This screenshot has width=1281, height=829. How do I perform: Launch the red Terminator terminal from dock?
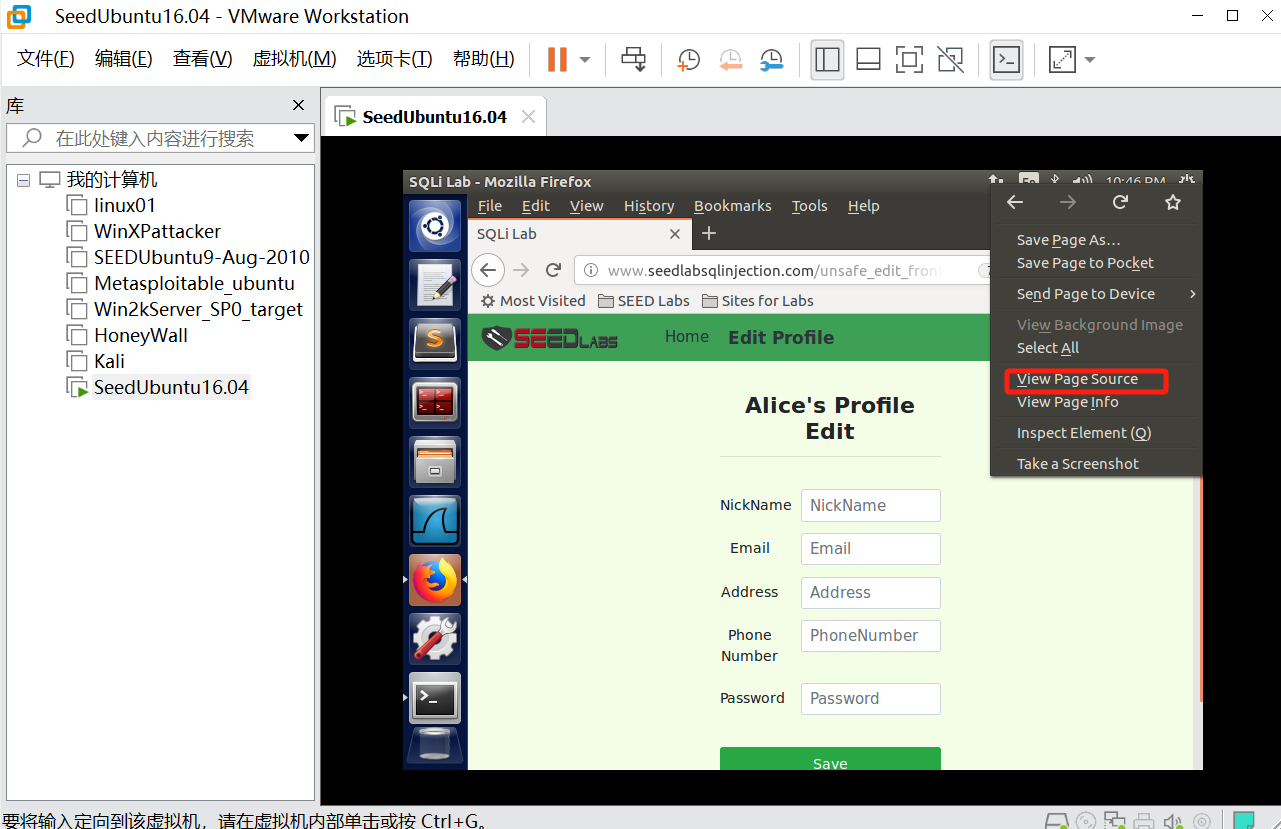click(434, 403)
